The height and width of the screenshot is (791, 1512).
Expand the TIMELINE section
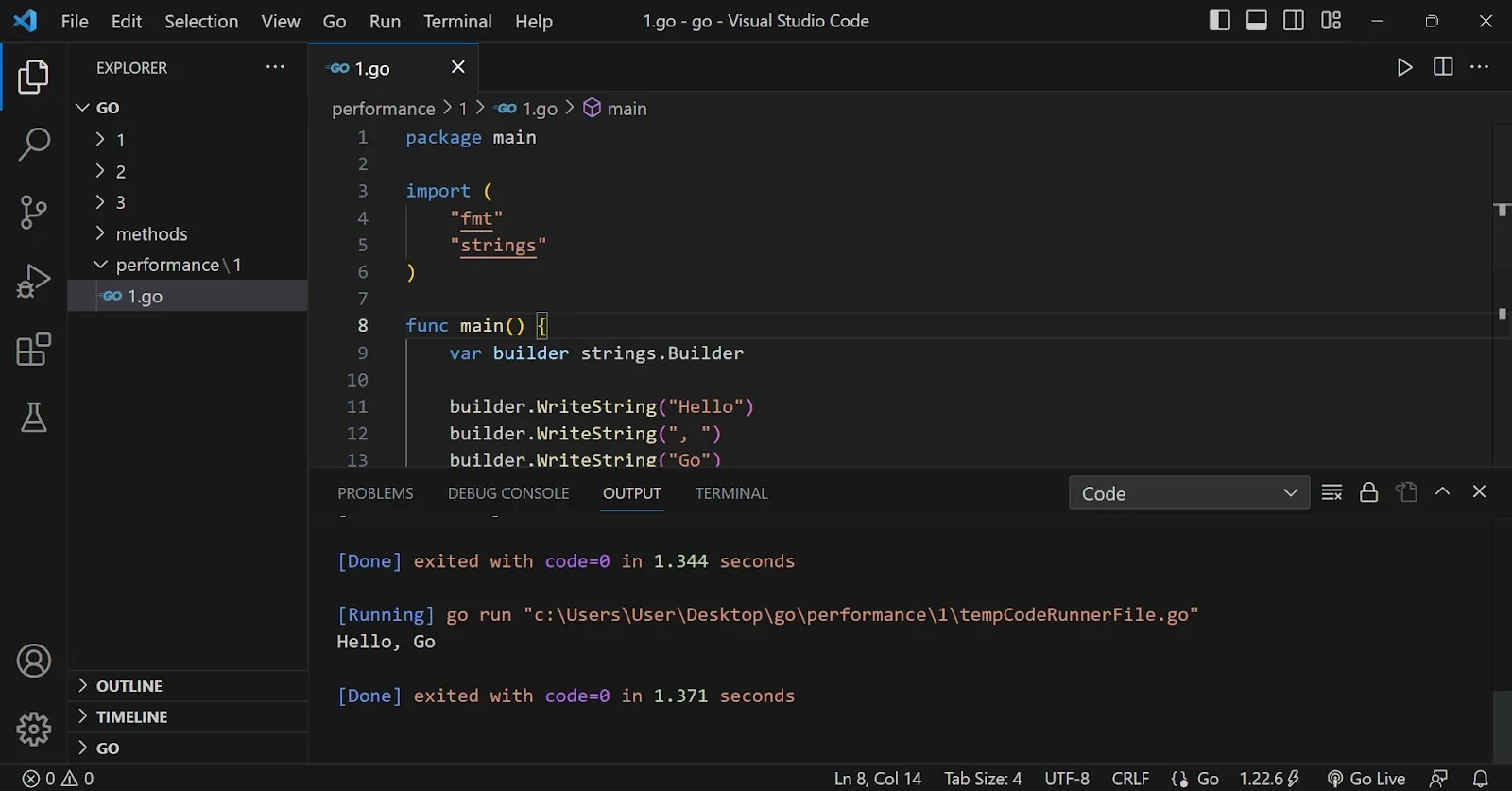click(x=188, y=717)
